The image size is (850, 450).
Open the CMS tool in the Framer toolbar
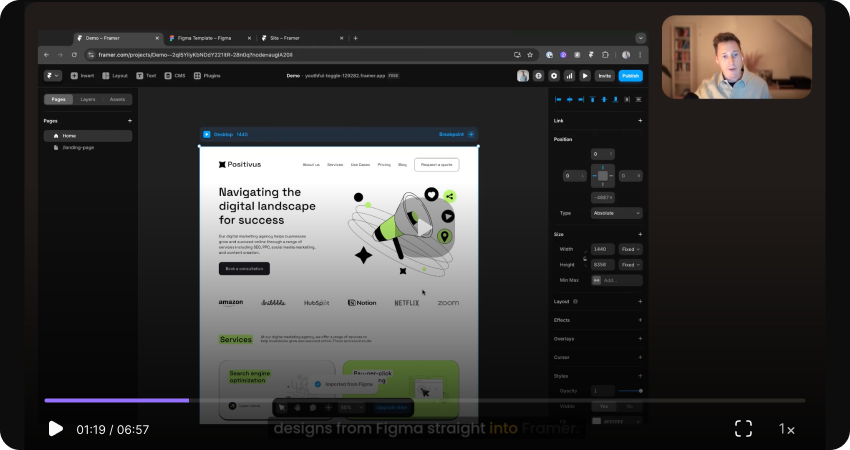pos(175,76)
